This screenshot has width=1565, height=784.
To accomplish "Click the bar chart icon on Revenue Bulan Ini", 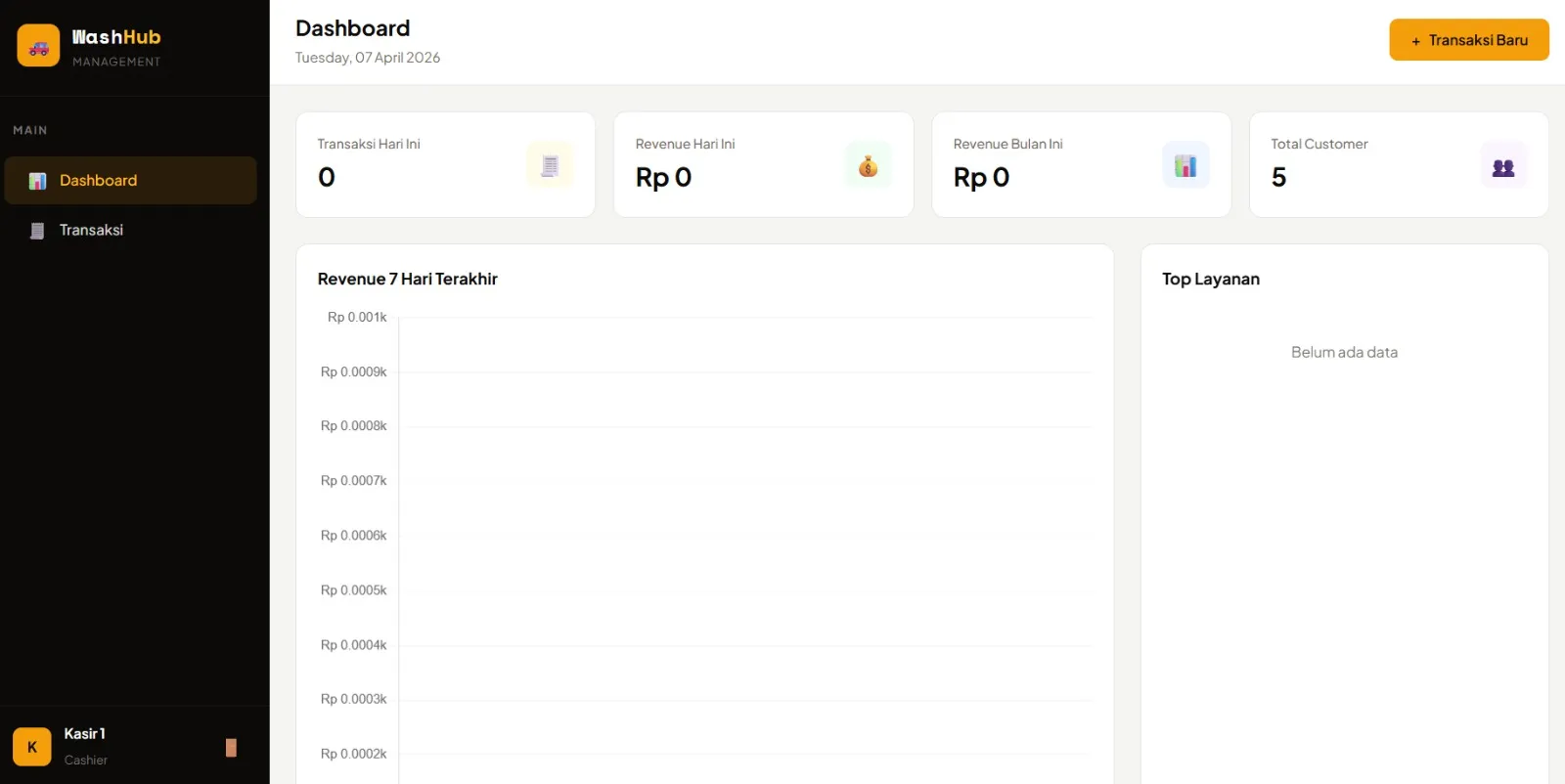I will coord(1185,165).
